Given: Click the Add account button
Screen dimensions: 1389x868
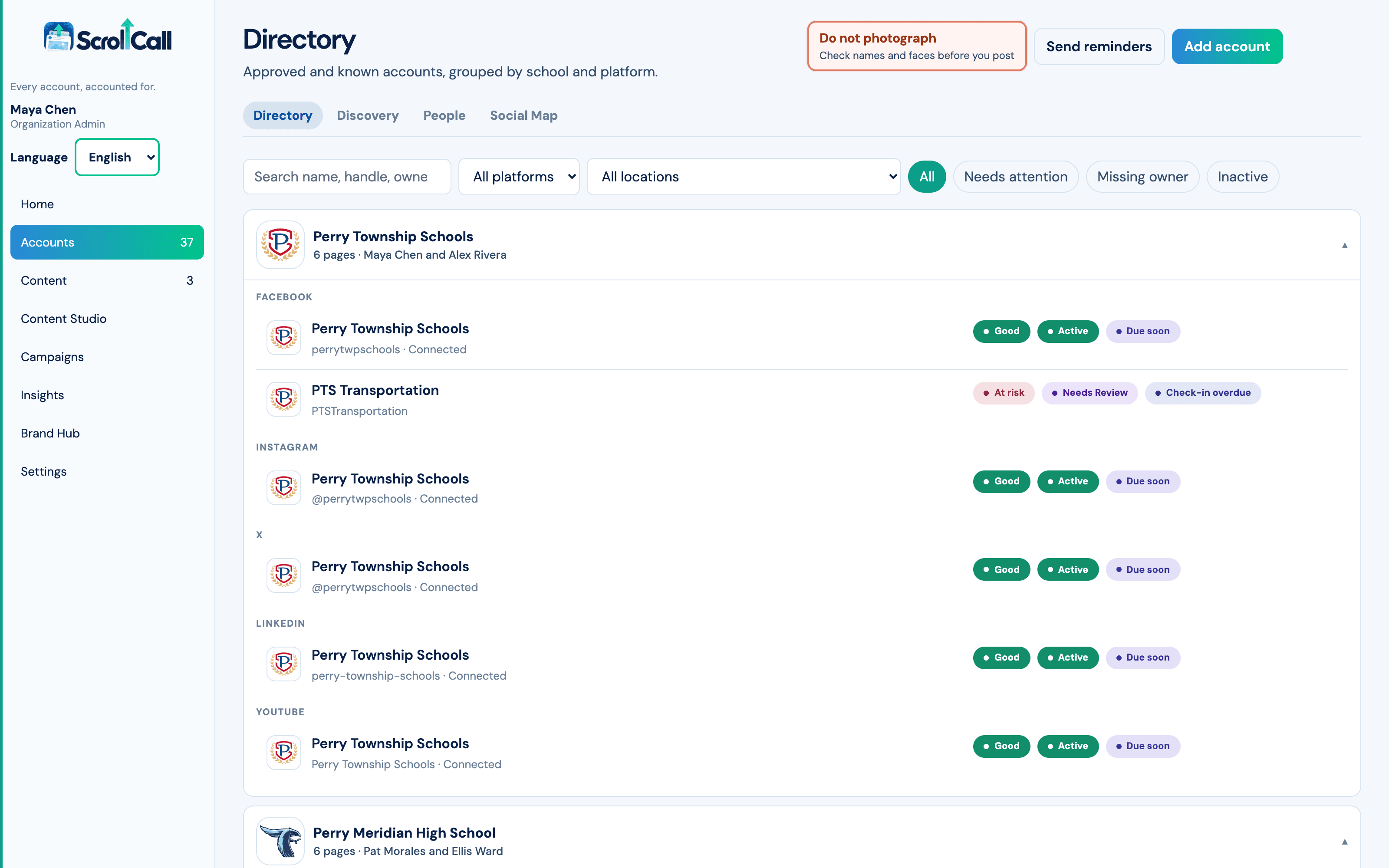Looking at the screenshot, I should tap(1227, 46).
